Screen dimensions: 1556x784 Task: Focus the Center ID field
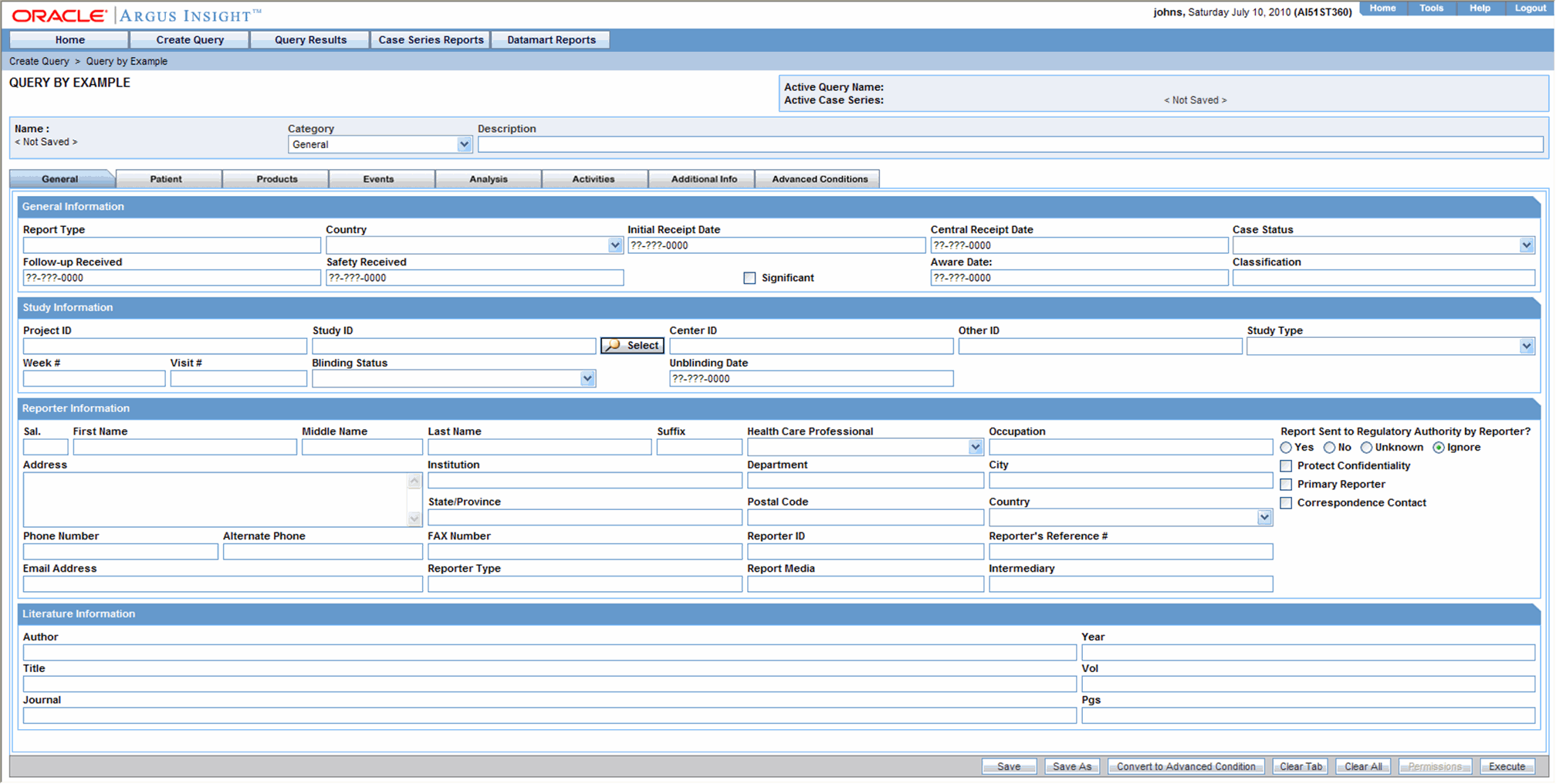coord(811,346)
